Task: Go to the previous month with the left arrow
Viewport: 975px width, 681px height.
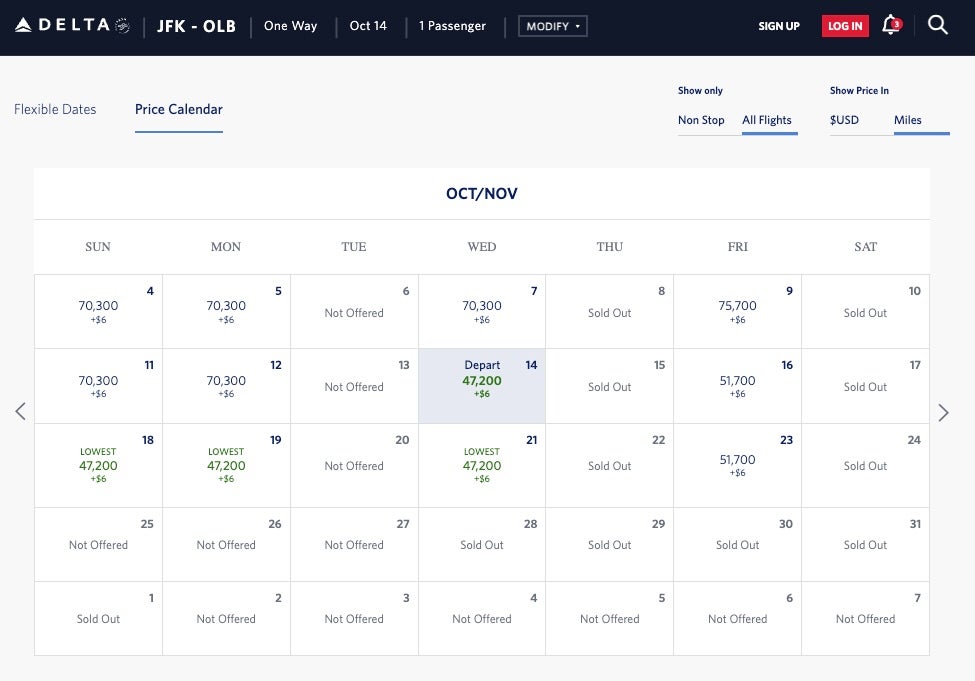Action: (21, 411)
